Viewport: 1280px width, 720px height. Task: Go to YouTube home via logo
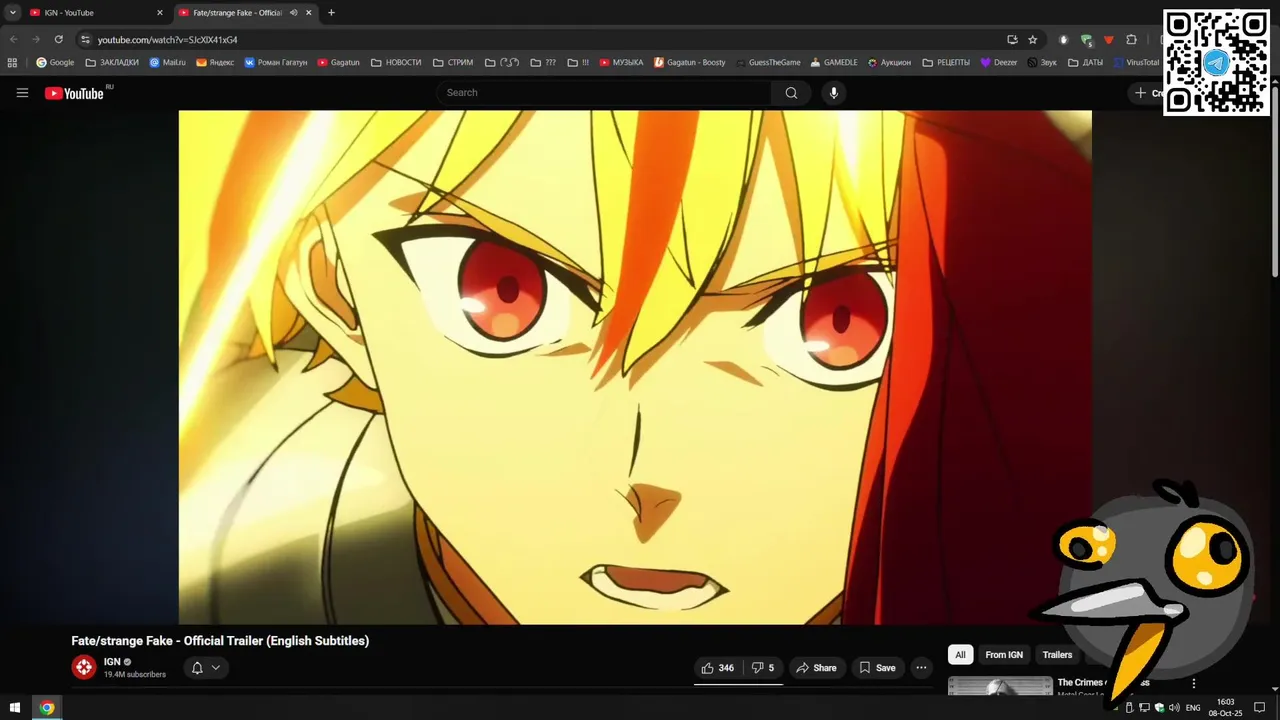pyautogui.click(x=74, y=93)
